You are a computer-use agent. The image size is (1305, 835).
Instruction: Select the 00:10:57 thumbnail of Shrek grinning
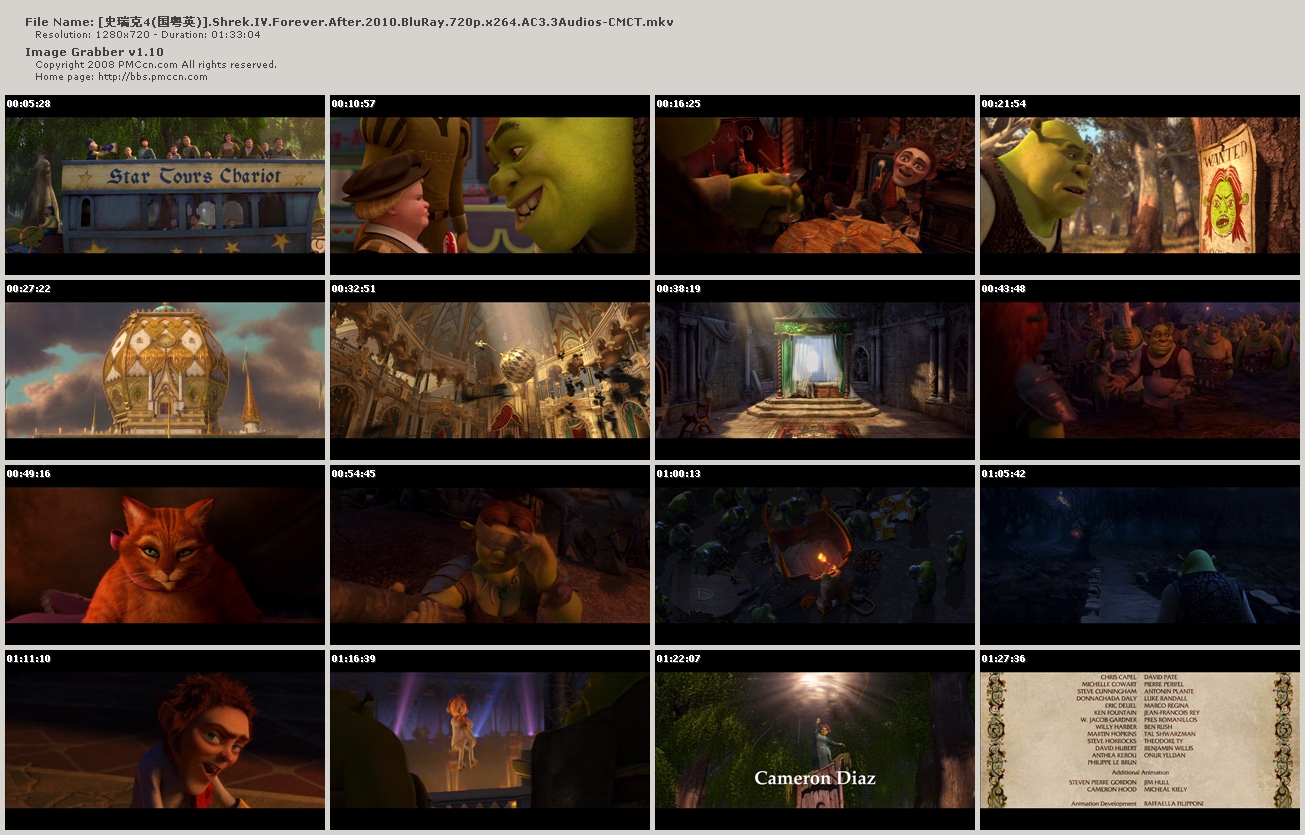[x=490, y=185]
